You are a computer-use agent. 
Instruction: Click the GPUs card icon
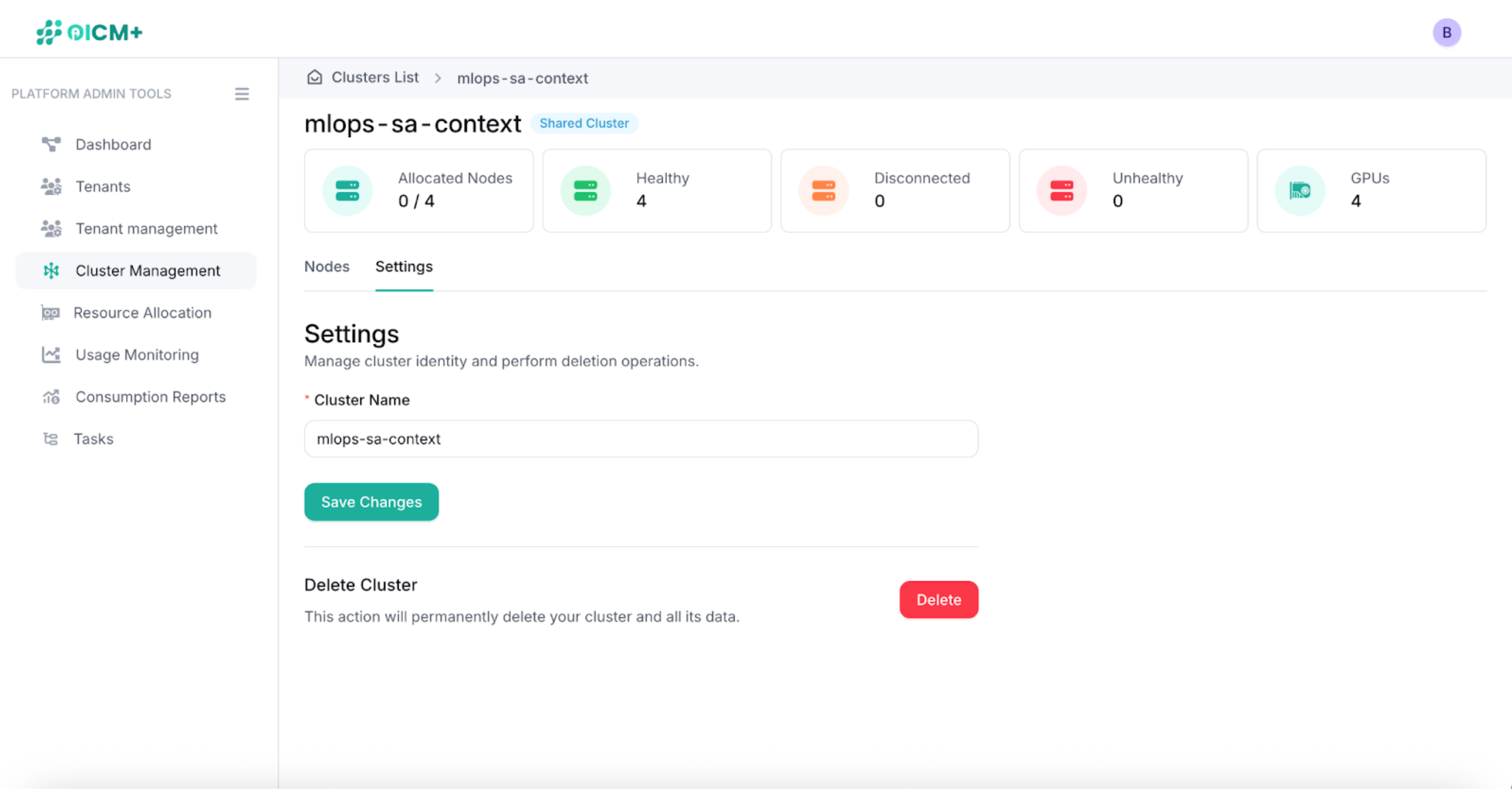(1300, 190)
